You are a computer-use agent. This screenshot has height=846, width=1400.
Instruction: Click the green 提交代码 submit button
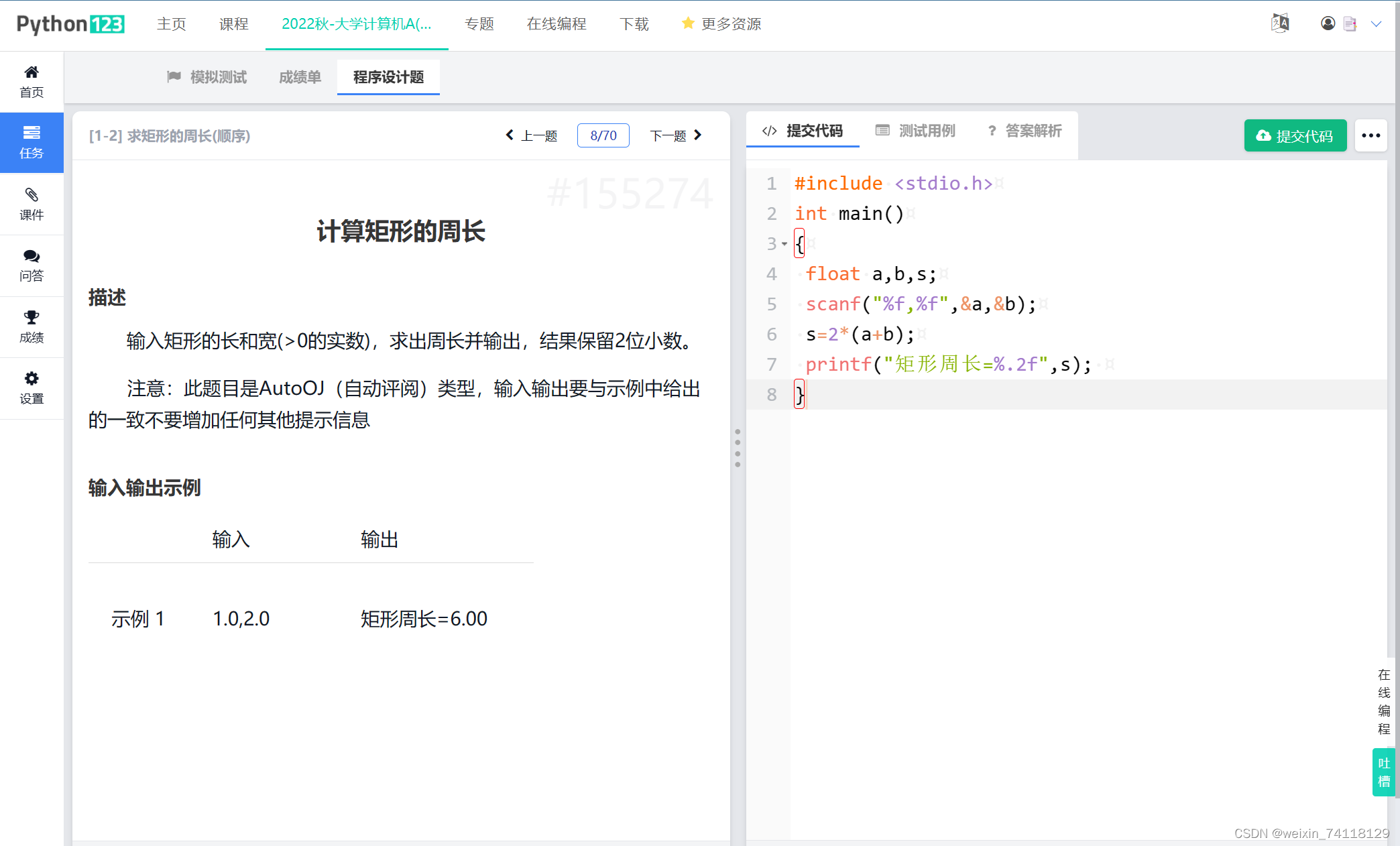1295,135
